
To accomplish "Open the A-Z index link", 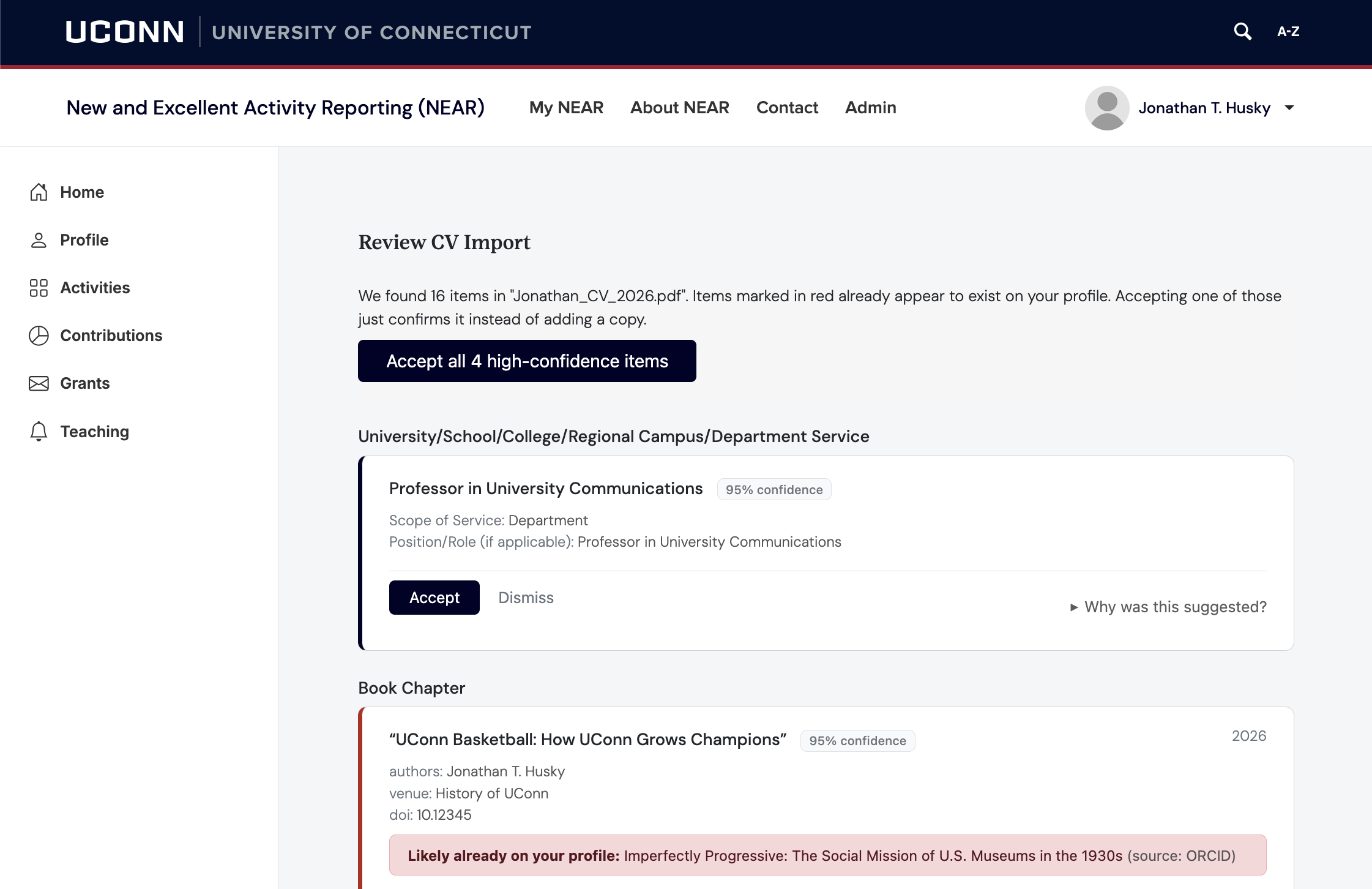I will pyautogui.click(x=1288, y=31).
